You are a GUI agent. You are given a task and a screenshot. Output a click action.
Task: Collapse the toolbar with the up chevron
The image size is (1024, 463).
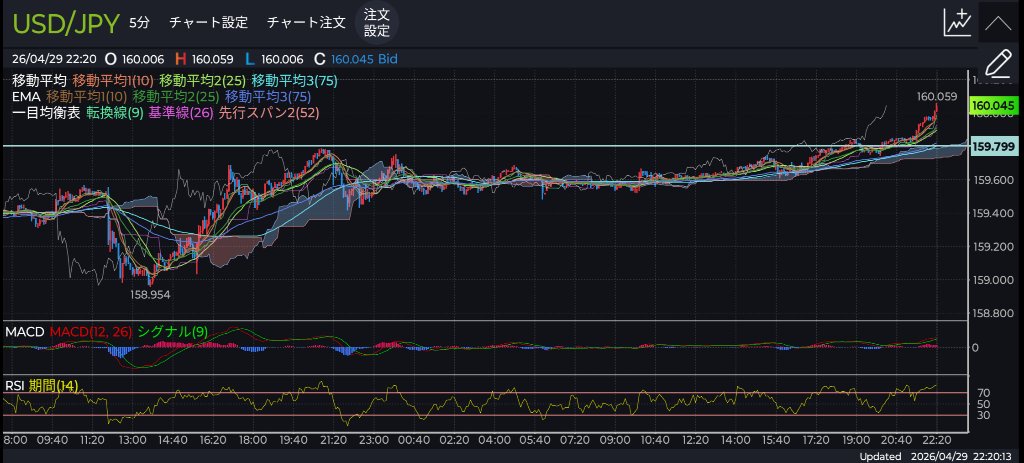click(x=997, y=22)
